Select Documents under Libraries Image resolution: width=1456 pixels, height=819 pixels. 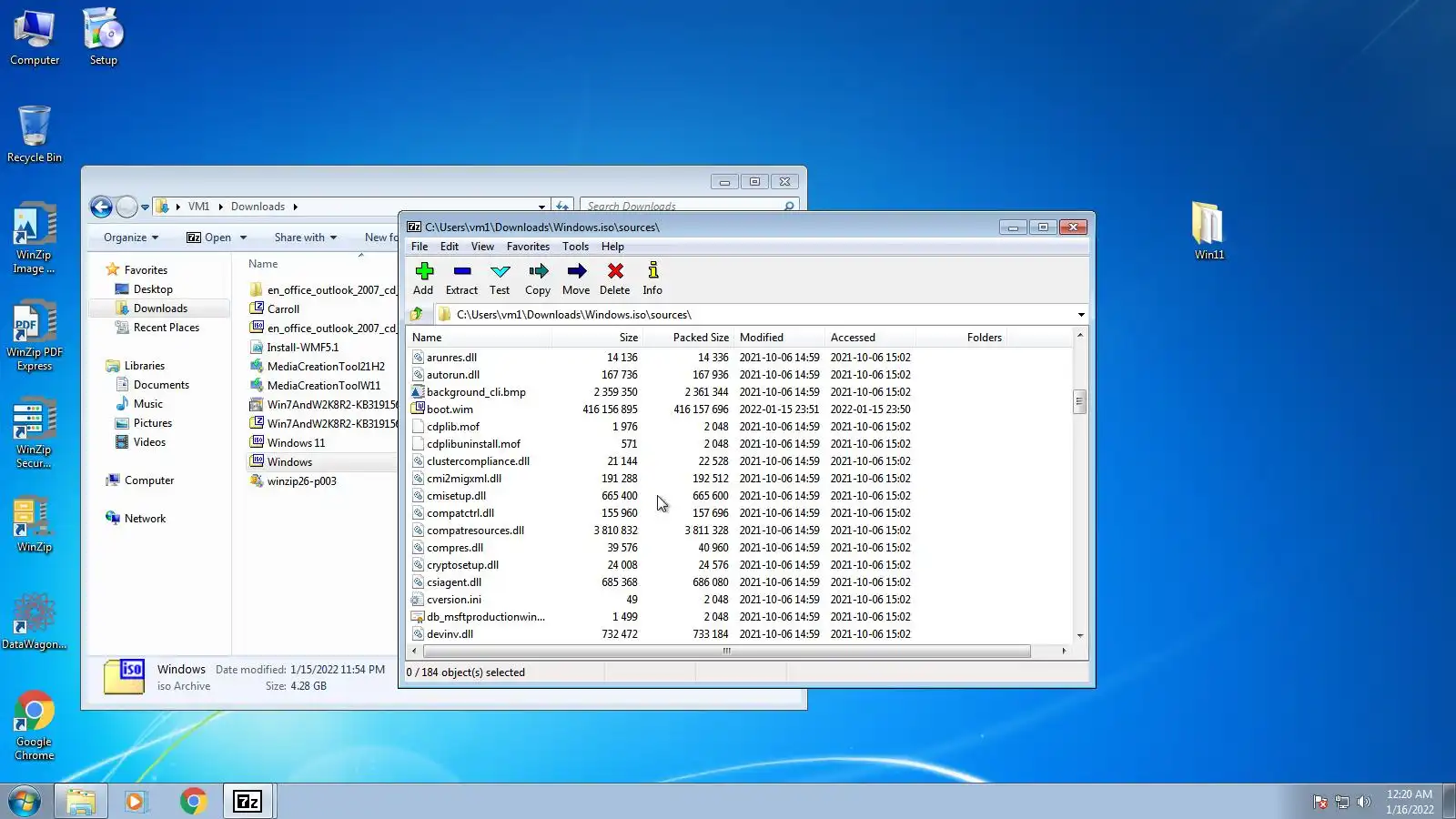161,385
